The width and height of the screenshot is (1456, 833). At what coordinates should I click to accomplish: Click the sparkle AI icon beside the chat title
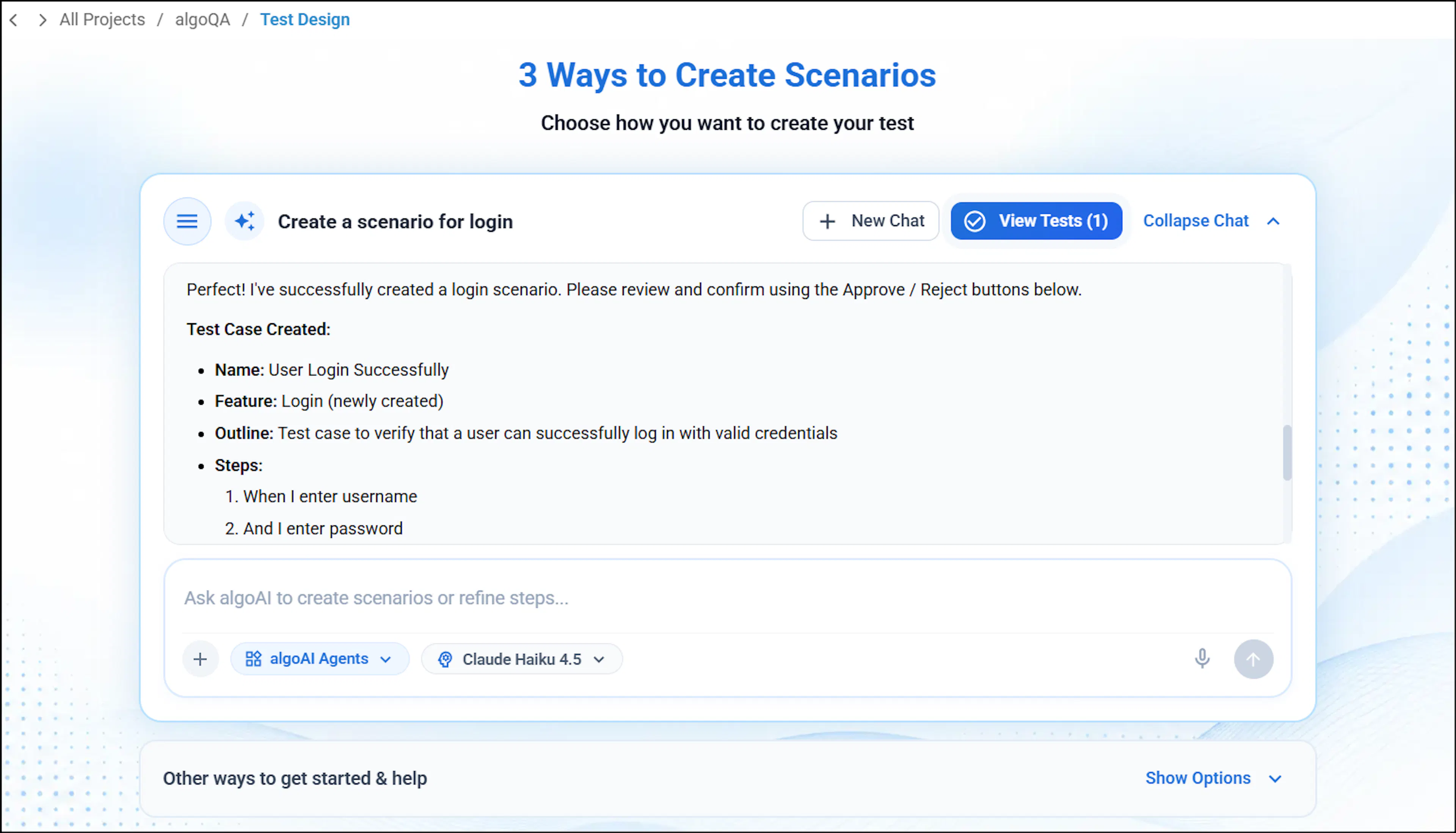point(245,221)
